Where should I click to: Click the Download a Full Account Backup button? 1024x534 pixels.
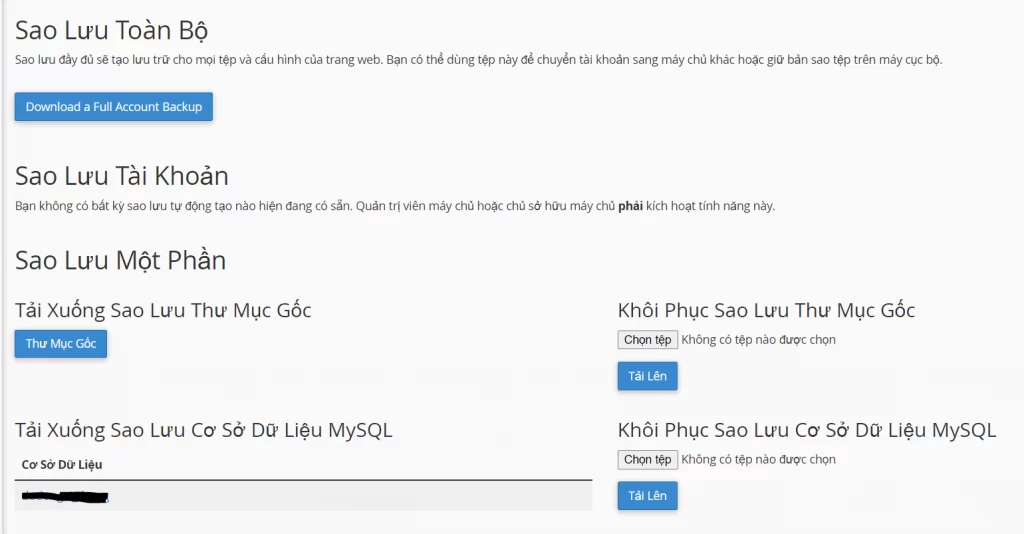(114, 107)
